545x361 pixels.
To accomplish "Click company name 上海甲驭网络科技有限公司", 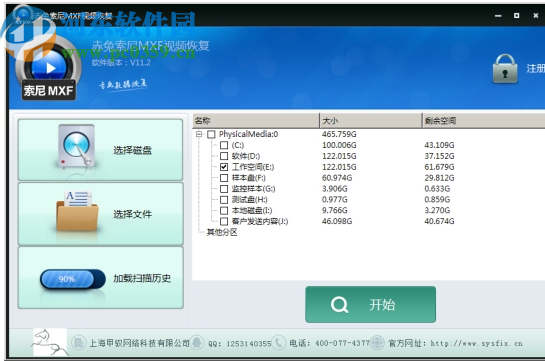I will click(x=139, y=343).
